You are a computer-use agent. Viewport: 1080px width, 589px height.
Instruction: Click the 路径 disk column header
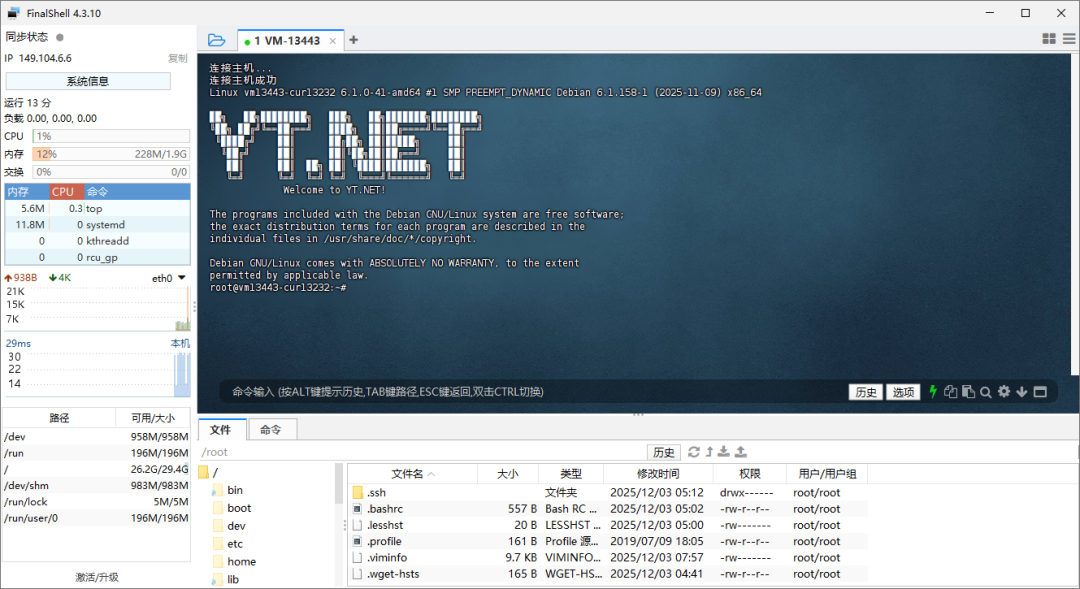(59, 418)
